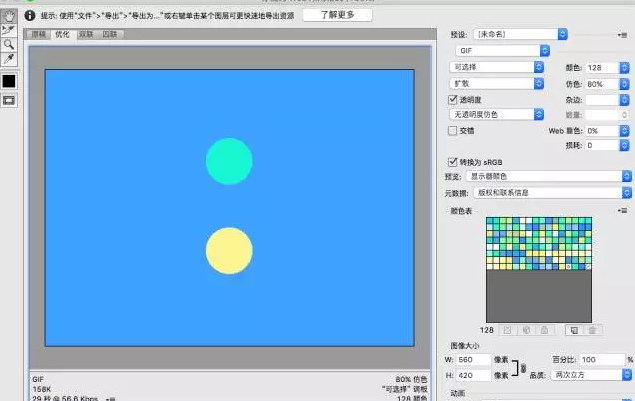The image size is (635, 401).
Task: Enable the 交错 checkbox
Action: click(x=453, y=130)
